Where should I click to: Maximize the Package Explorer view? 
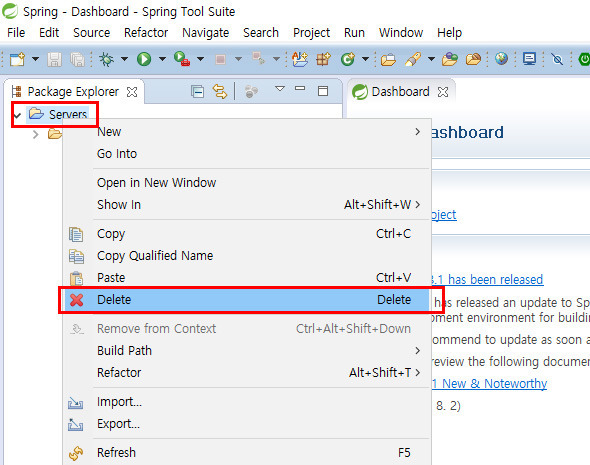323,91
